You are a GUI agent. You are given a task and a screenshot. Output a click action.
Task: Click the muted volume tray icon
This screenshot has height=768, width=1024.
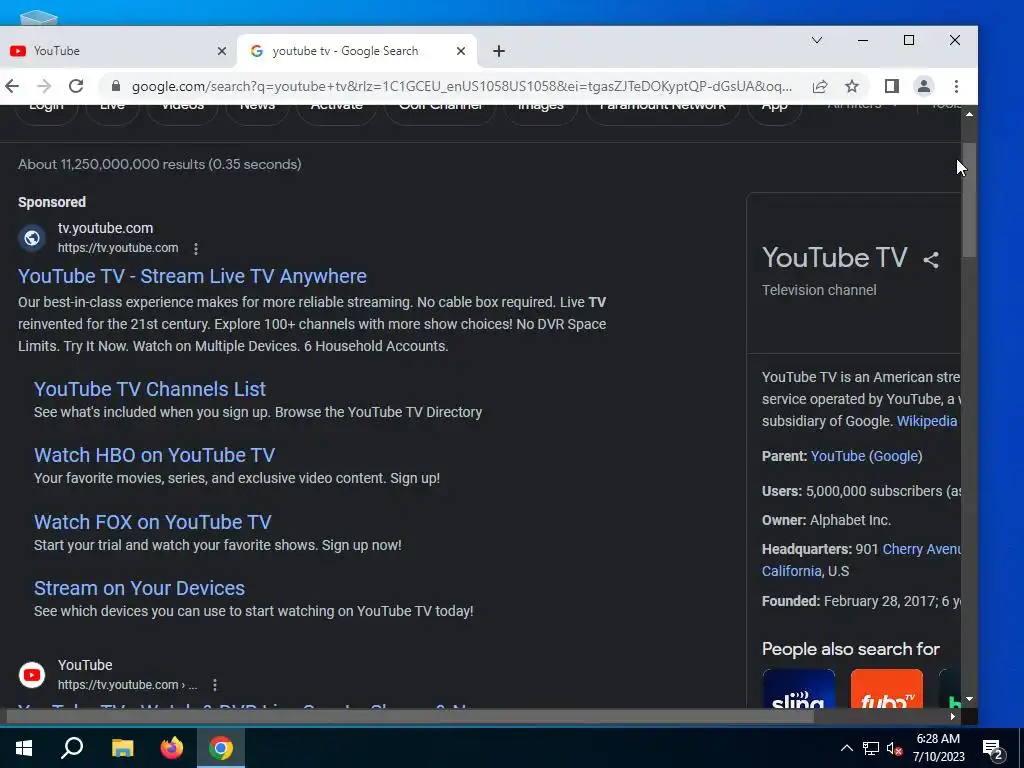click(x=895, y=748)
